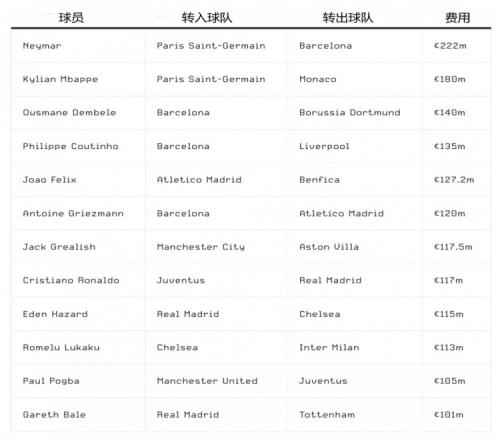Screen dimensions: 500x440
Task: Click Manchester City in Grealish row
Action: (201, 247)
